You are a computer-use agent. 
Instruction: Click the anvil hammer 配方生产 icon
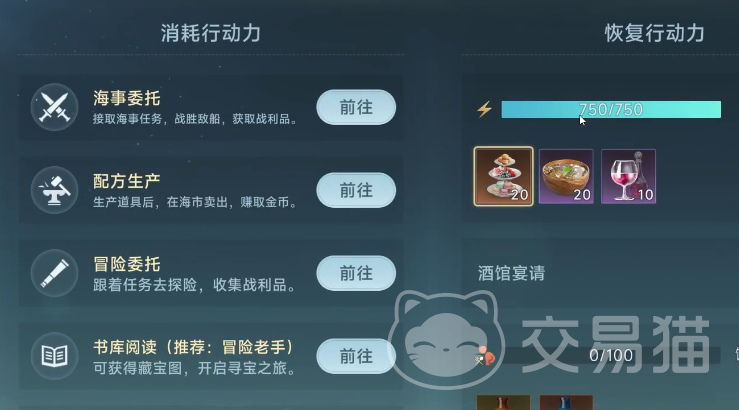point(54,190)
